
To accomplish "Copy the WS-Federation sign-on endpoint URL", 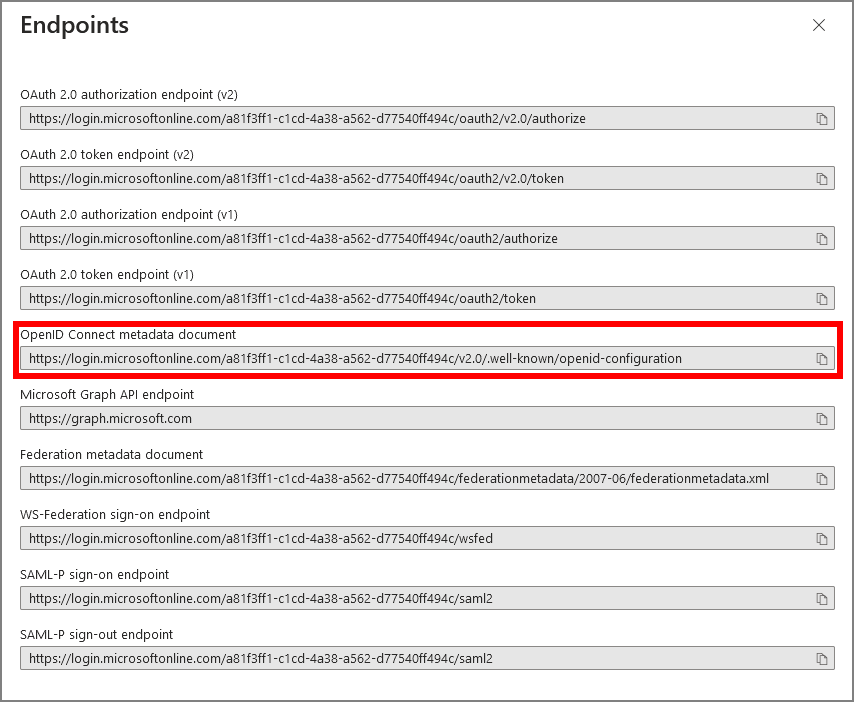I will [822, 539].
